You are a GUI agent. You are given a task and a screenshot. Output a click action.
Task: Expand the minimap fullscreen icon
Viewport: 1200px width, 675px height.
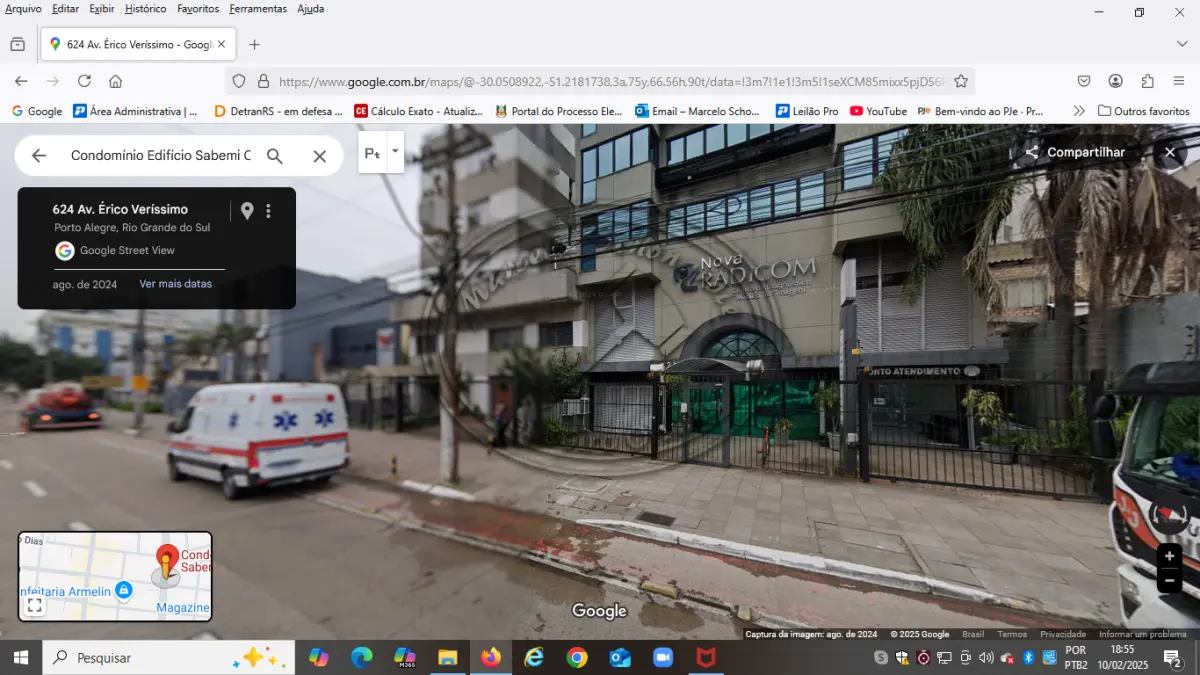pyautogui.click(x=34, y=605)
